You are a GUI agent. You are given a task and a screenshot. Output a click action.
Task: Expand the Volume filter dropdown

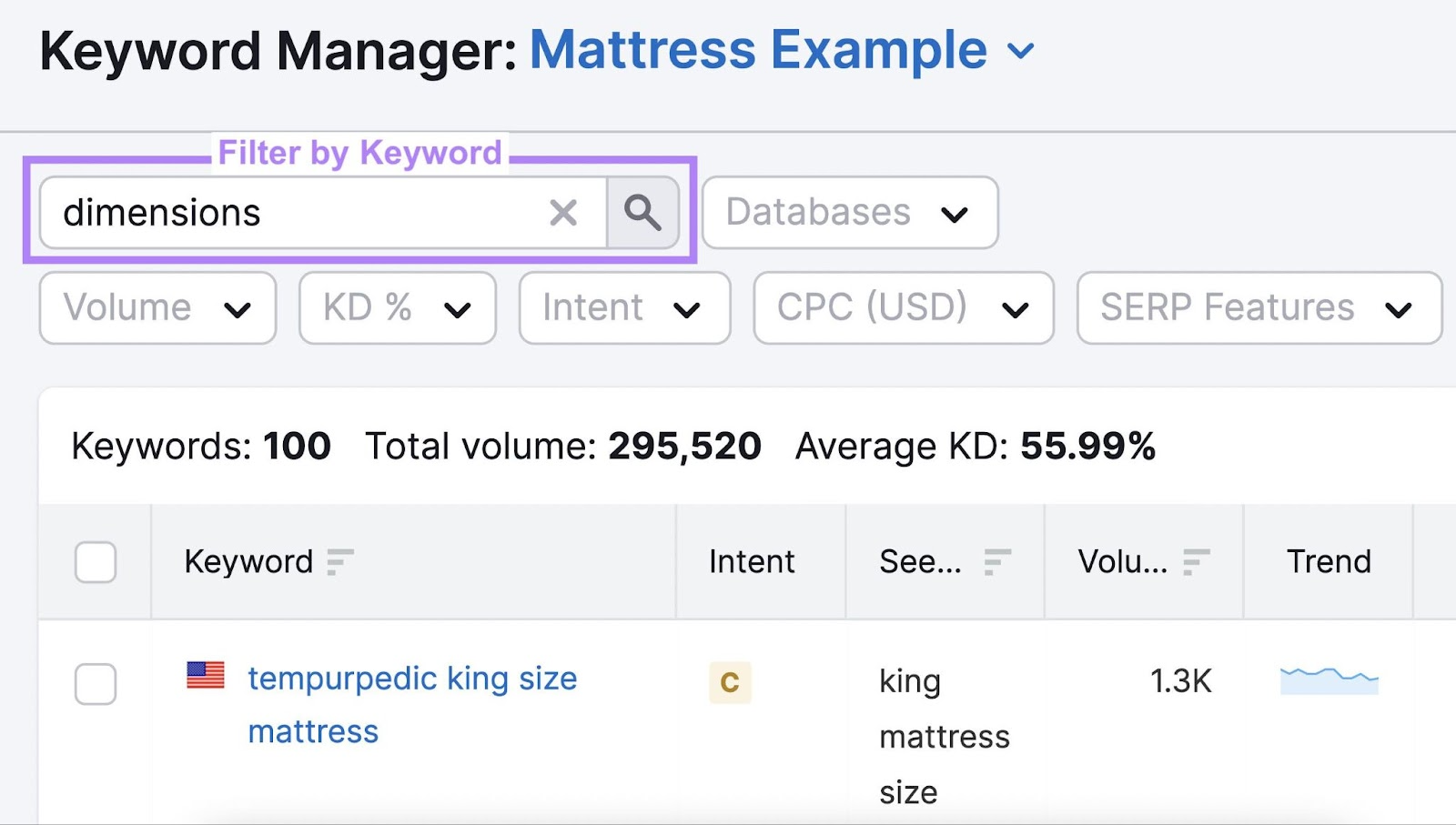click(157, 307)
